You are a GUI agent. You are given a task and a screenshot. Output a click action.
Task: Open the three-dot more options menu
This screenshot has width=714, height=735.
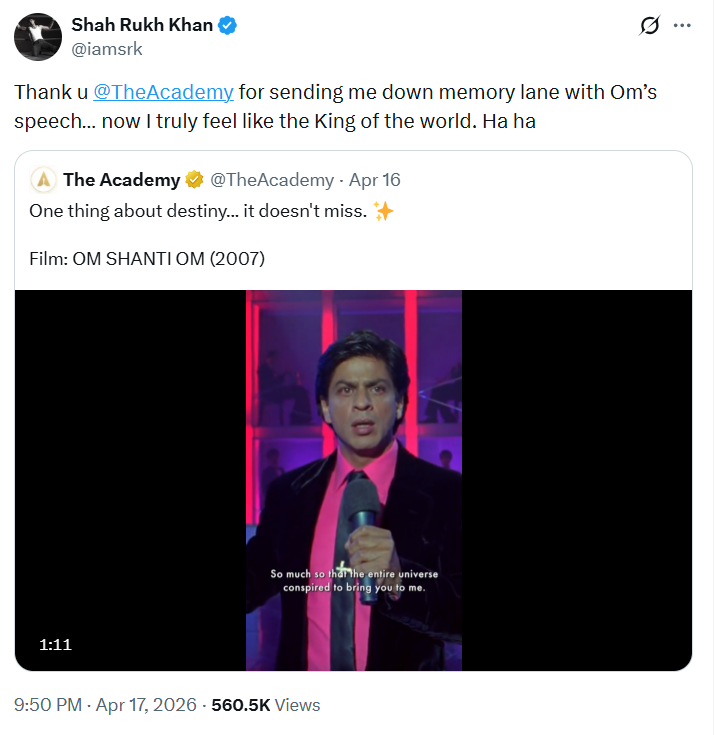(x=683, y=26)
